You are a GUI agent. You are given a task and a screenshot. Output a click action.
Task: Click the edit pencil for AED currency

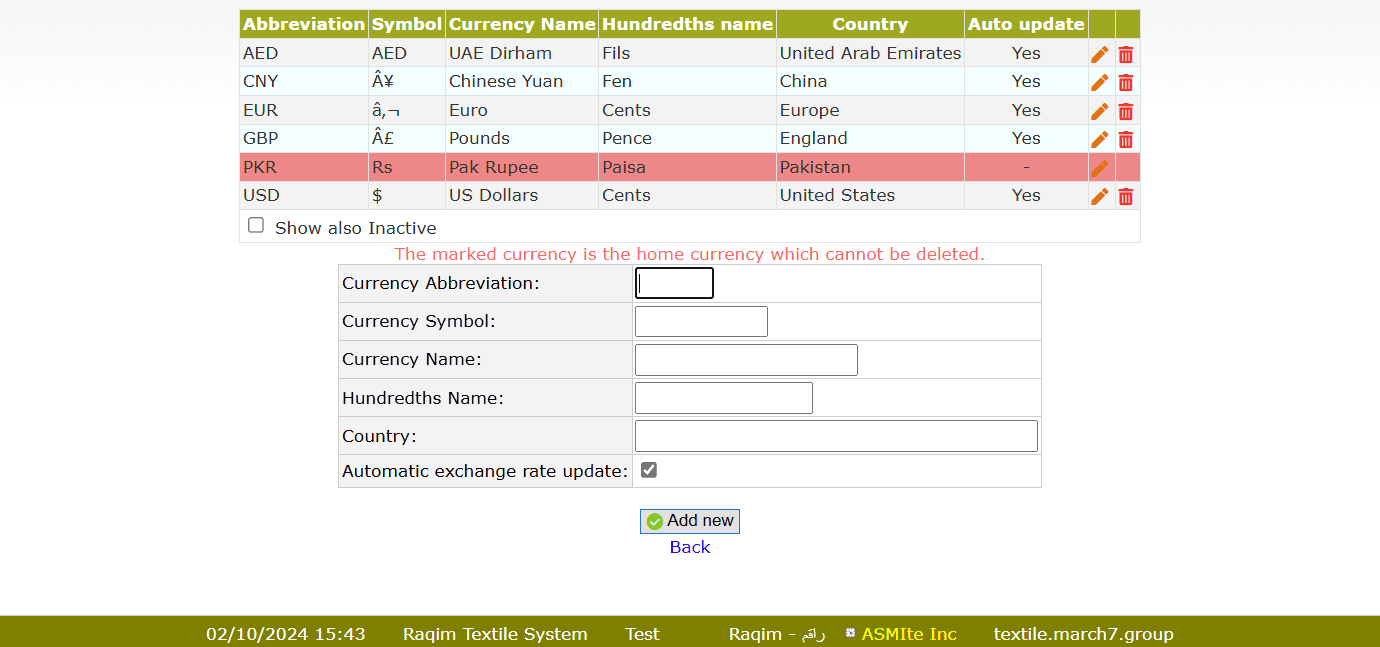click(1100, 54)
